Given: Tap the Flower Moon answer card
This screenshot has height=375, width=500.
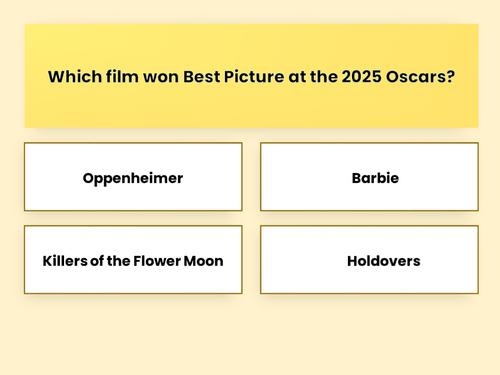Looking at the screenshot, I should click(133, 259).
